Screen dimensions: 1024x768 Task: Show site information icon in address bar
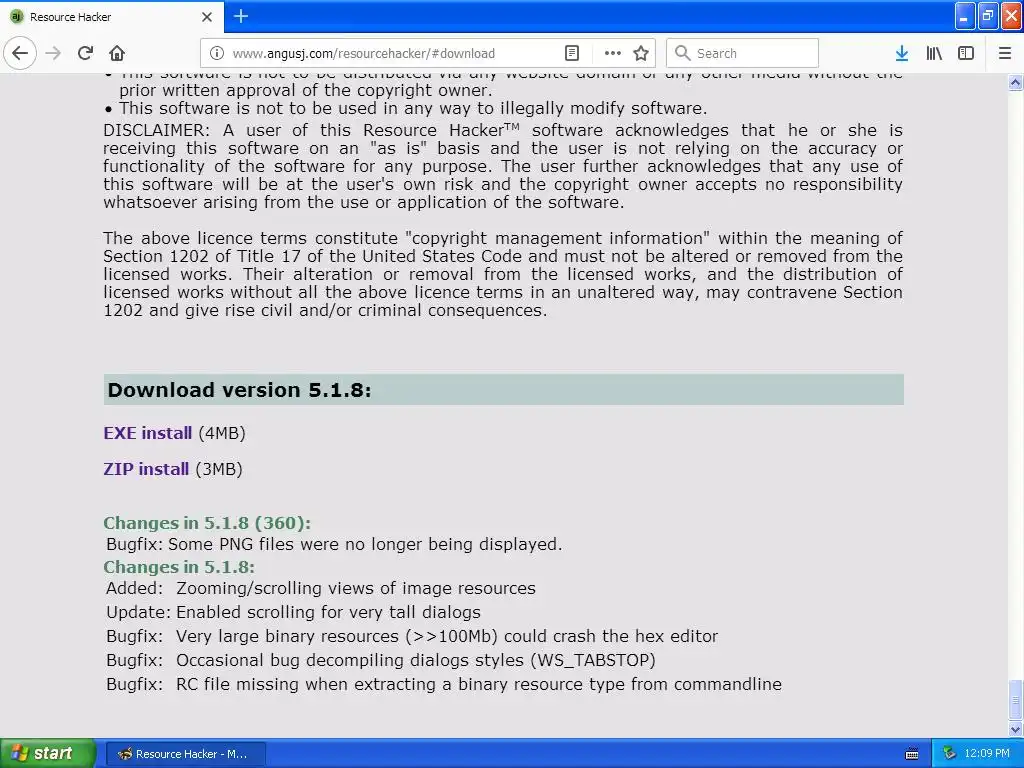(217, 53)
